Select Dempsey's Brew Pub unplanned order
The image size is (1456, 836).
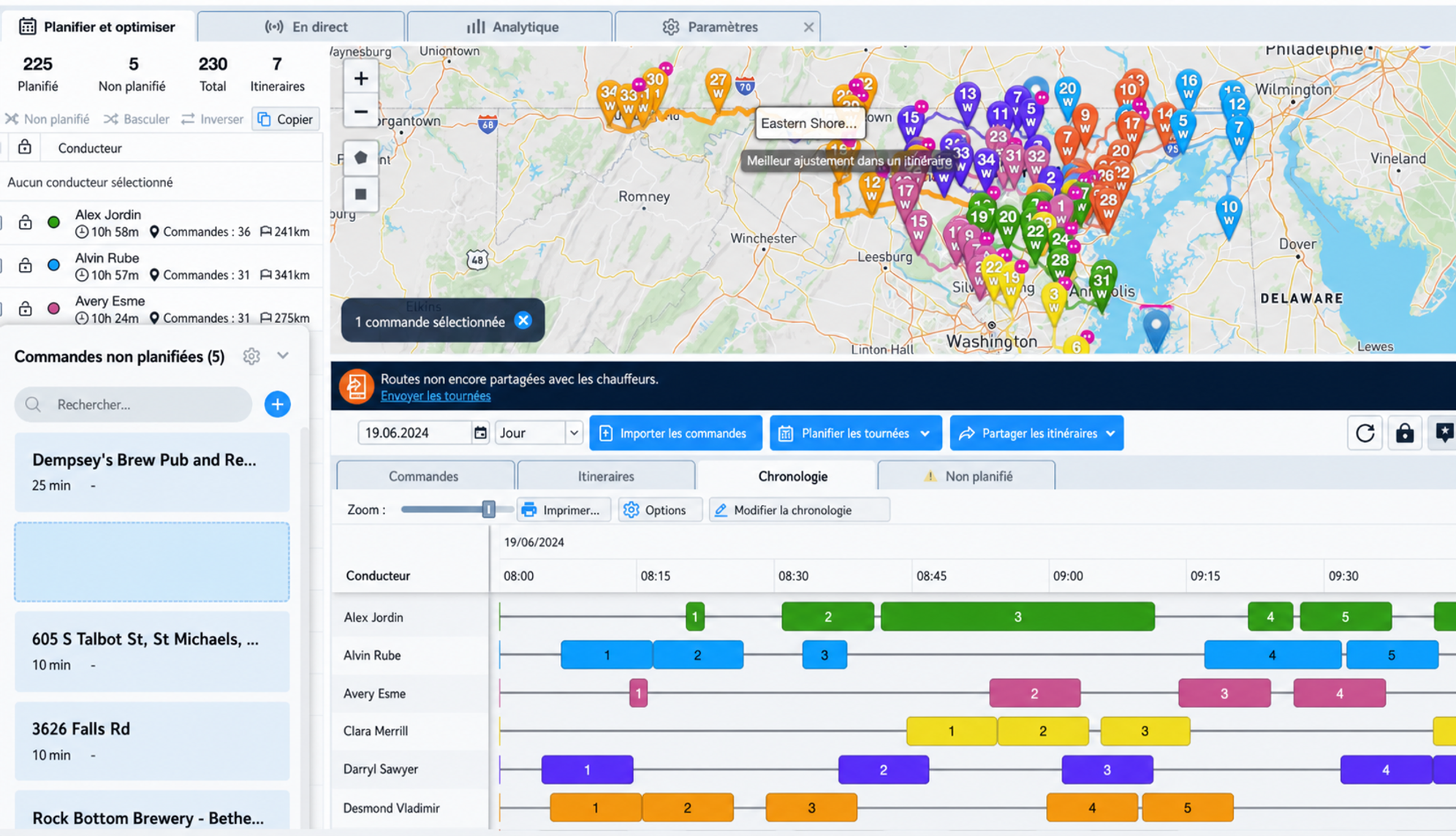[152, 472]
